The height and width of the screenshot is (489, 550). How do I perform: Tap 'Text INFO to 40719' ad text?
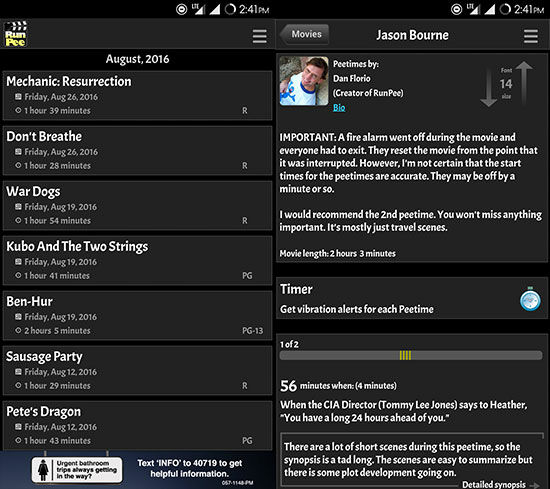[x=189, y=468]
